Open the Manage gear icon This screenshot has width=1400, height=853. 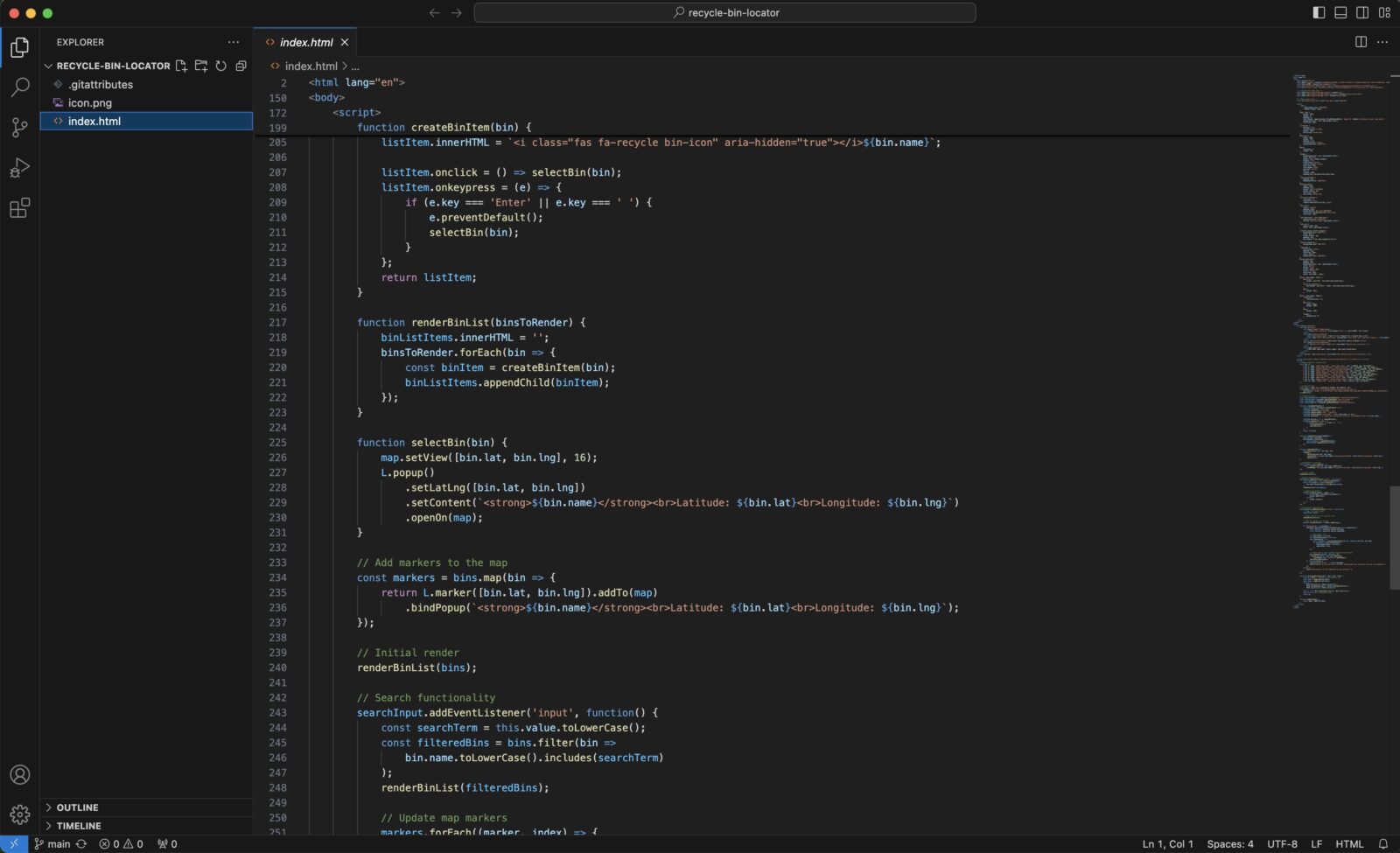[19, 815]
